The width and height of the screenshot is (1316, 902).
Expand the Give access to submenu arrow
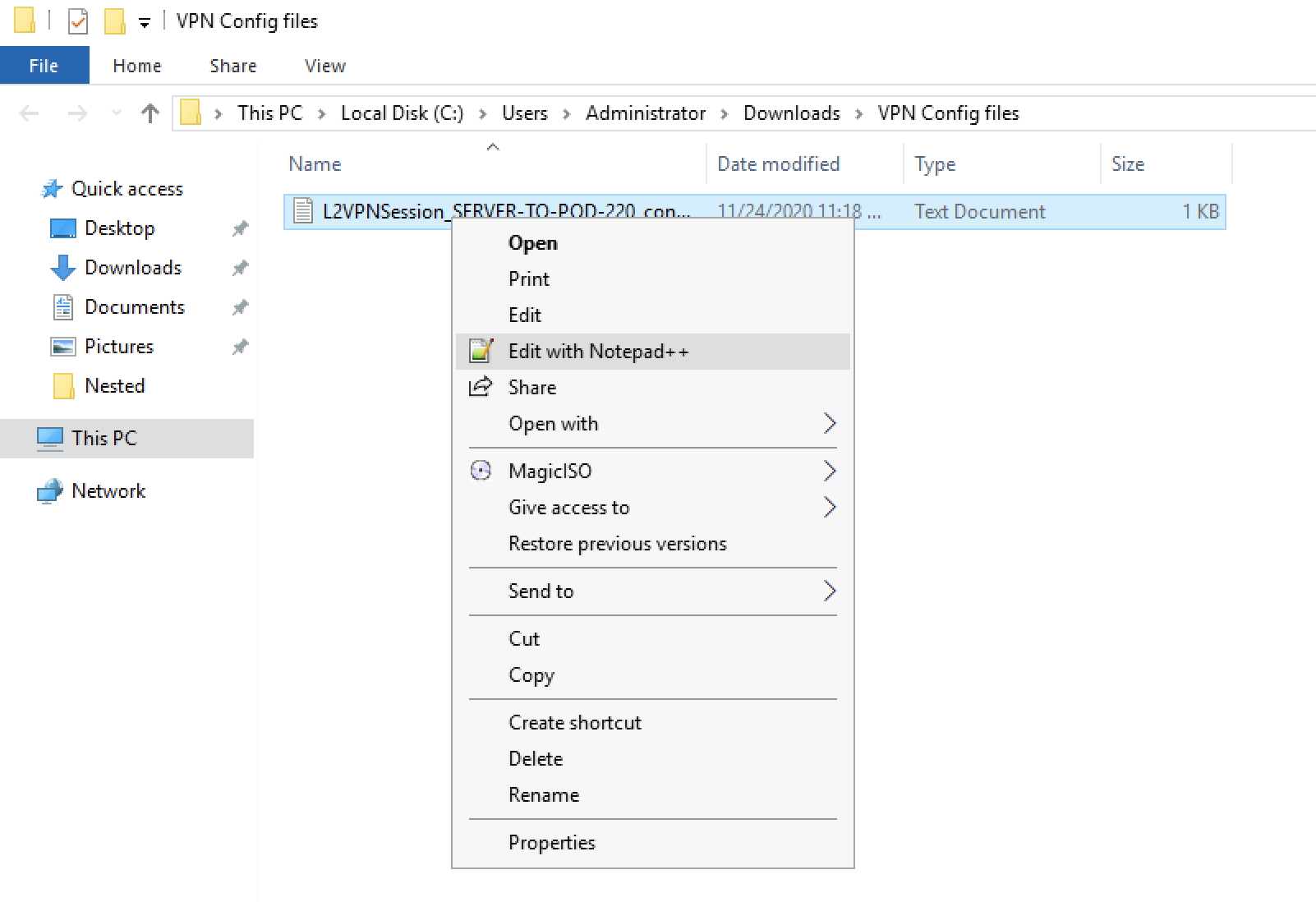[x=829, y=508]
